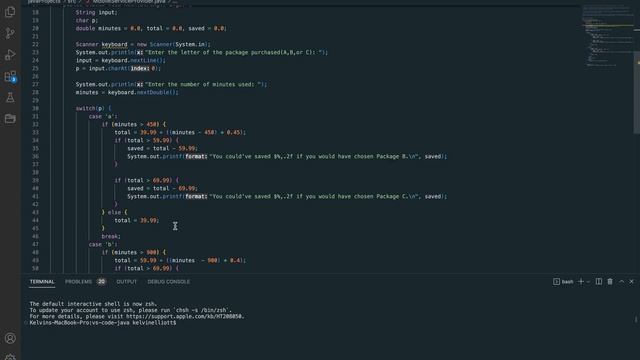
Task: Click 'saved = total - 69.99;' line
Action: (163, 189)
